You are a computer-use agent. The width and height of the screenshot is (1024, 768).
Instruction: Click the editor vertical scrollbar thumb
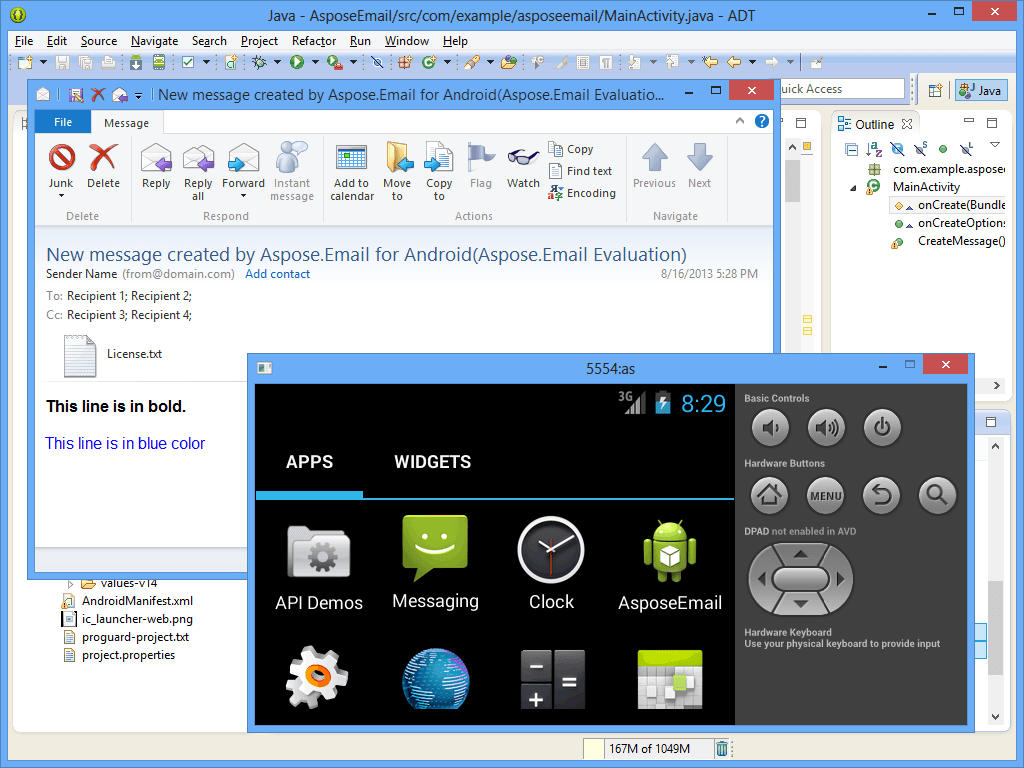(x=792, y=180)
